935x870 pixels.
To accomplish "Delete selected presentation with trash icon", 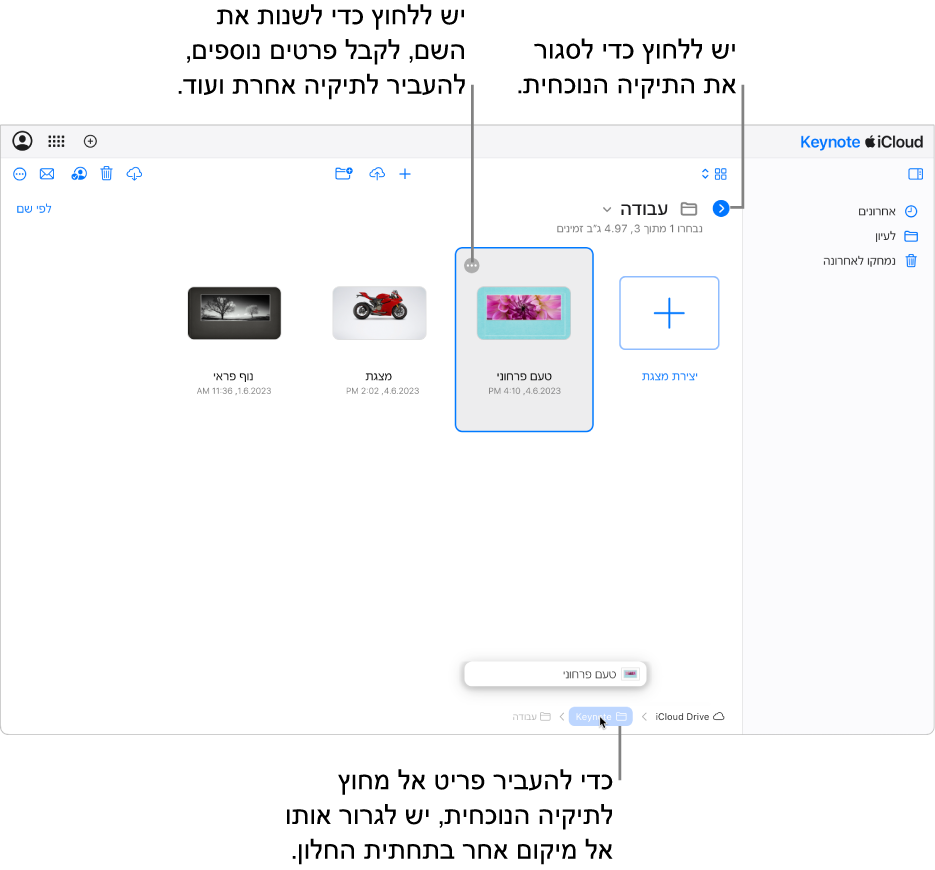I will 107,174.
